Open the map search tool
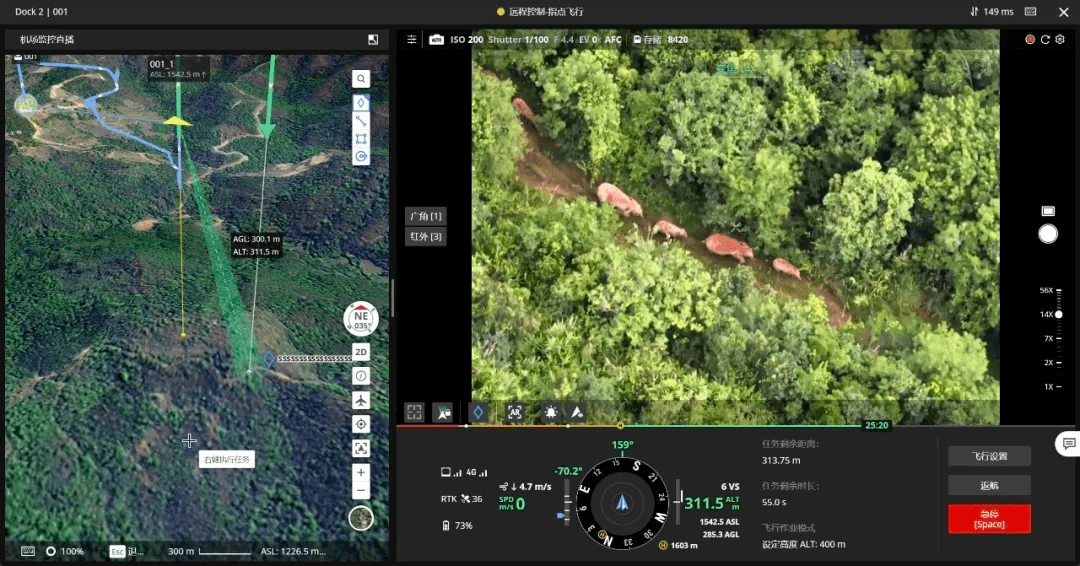This screenshot has height=566, width=1080. [x=361, y=79]
